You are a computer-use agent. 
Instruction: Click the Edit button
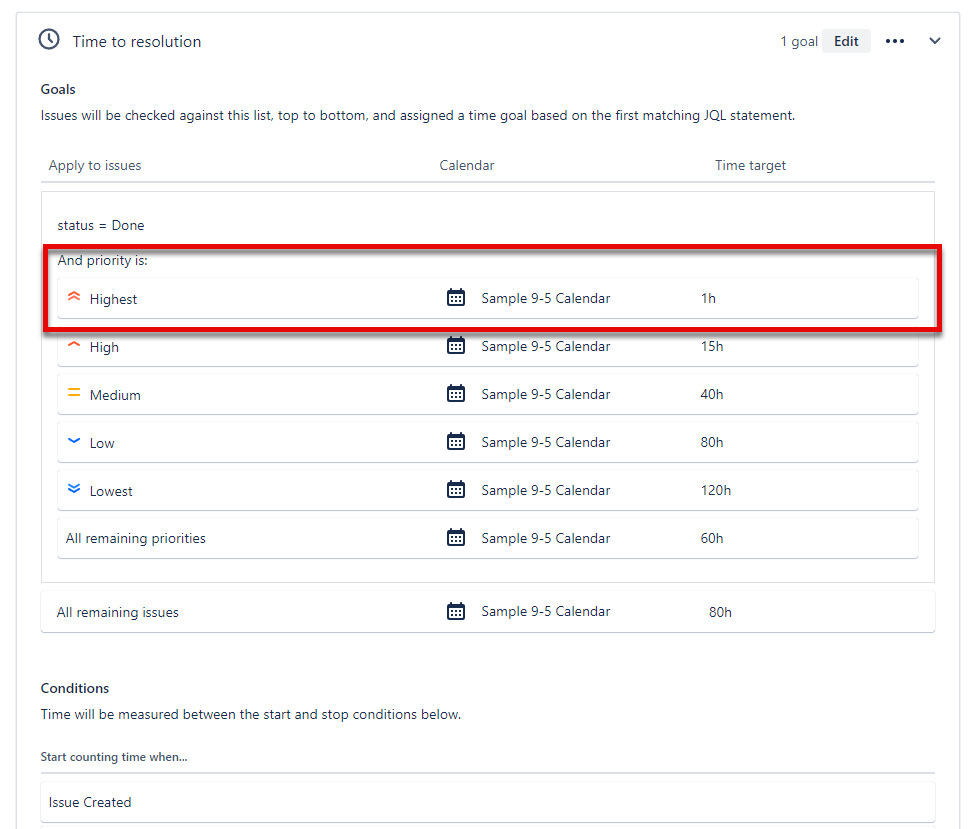pyautogui.click(x=846, y=41)
